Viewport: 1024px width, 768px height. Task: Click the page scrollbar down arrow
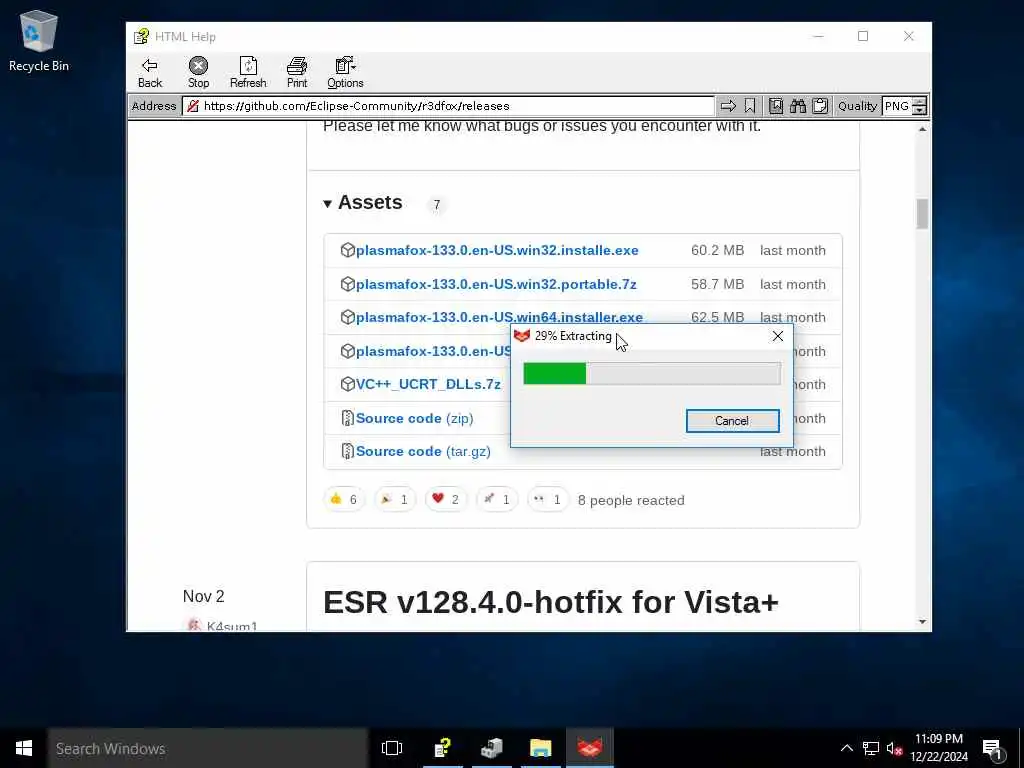coord(922,622)
